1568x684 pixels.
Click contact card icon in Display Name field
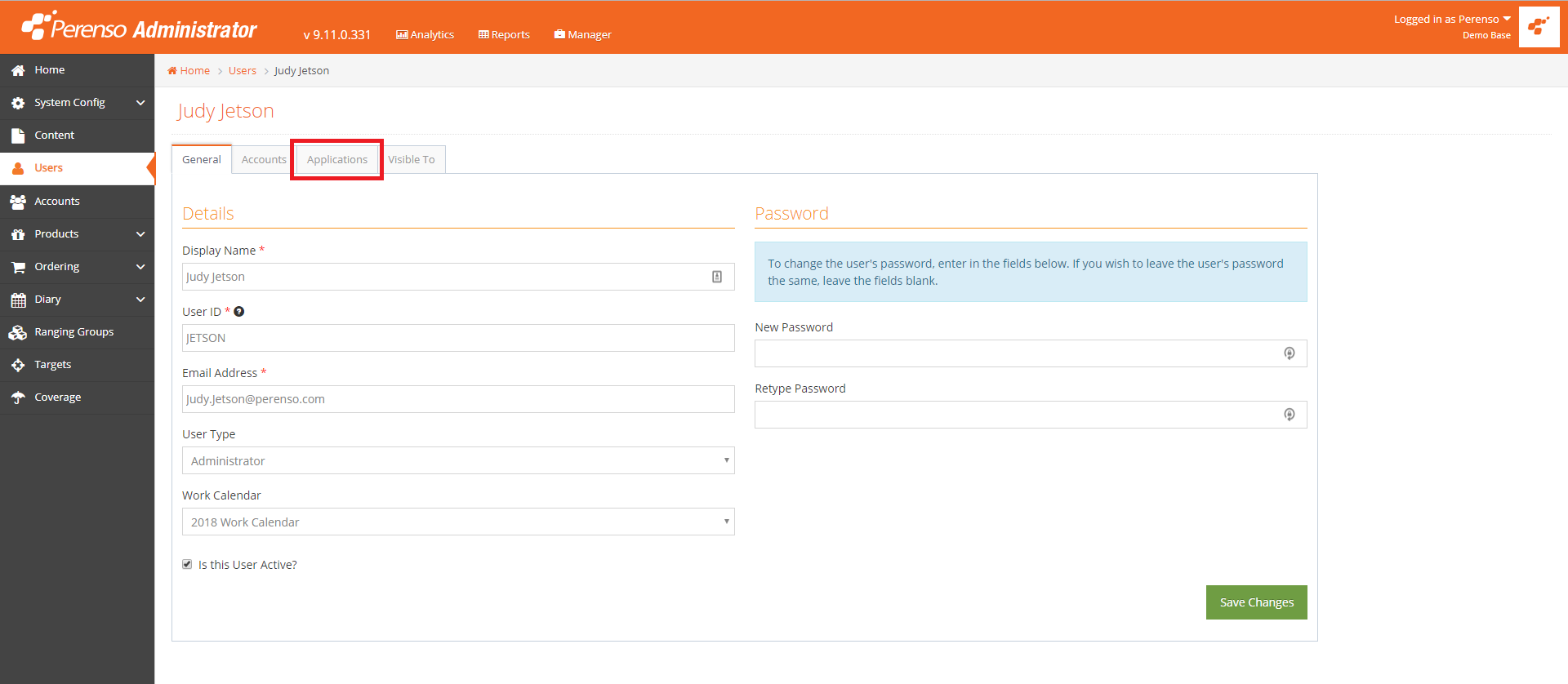click(717, 277)
